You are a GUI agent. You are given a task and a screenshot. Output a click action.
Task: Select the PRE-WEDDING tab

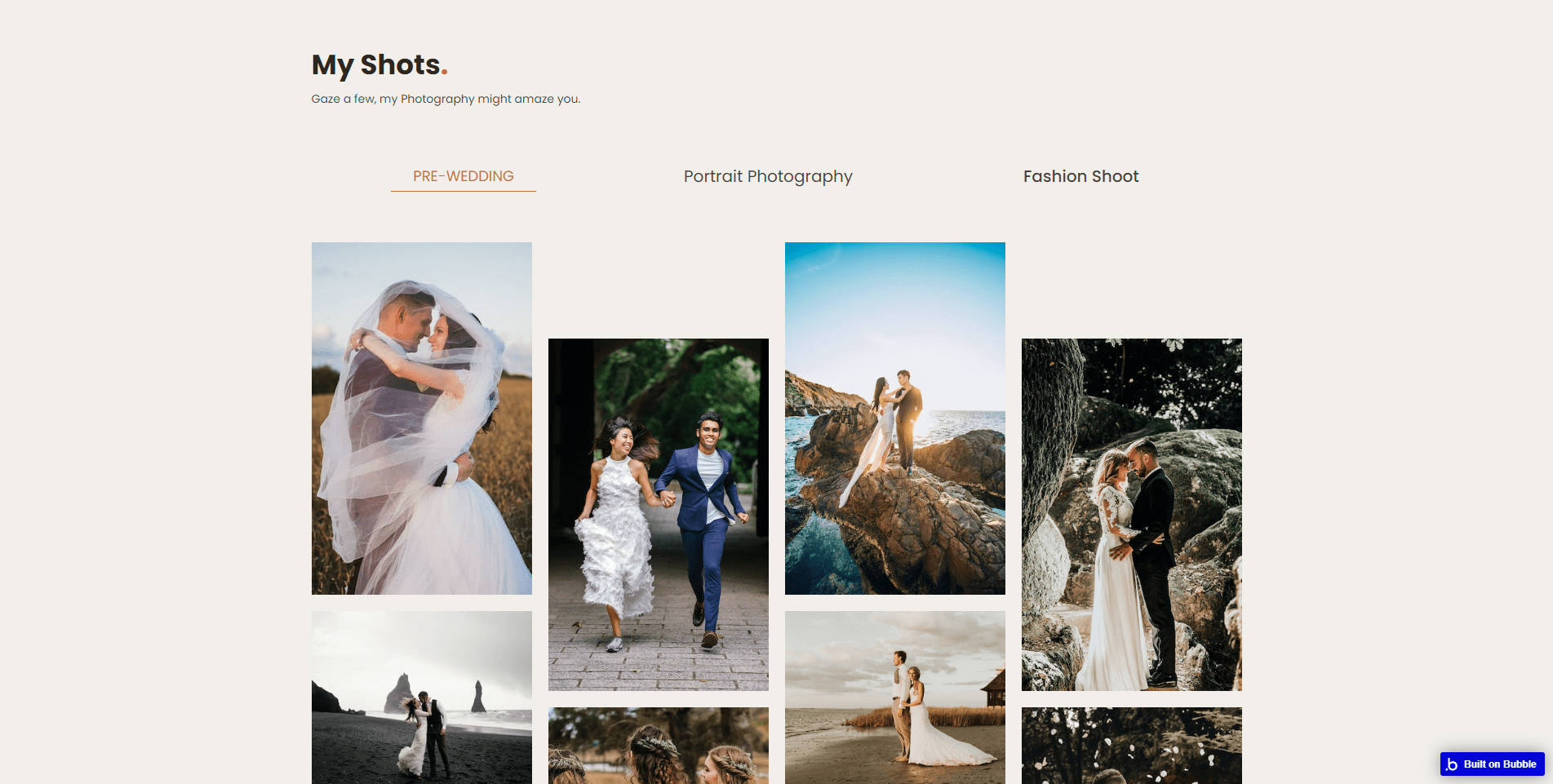click(463, 176)
